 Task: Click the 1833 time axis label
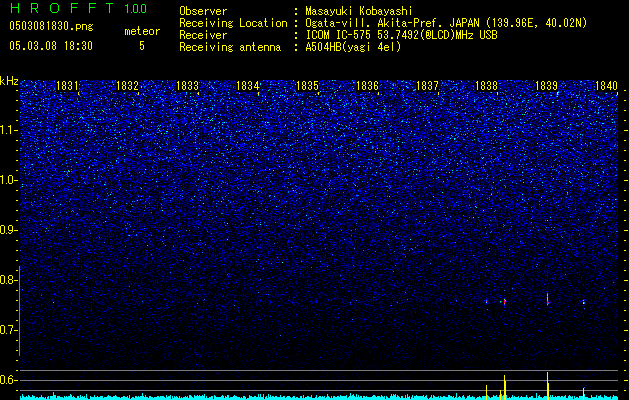point(187,85)
